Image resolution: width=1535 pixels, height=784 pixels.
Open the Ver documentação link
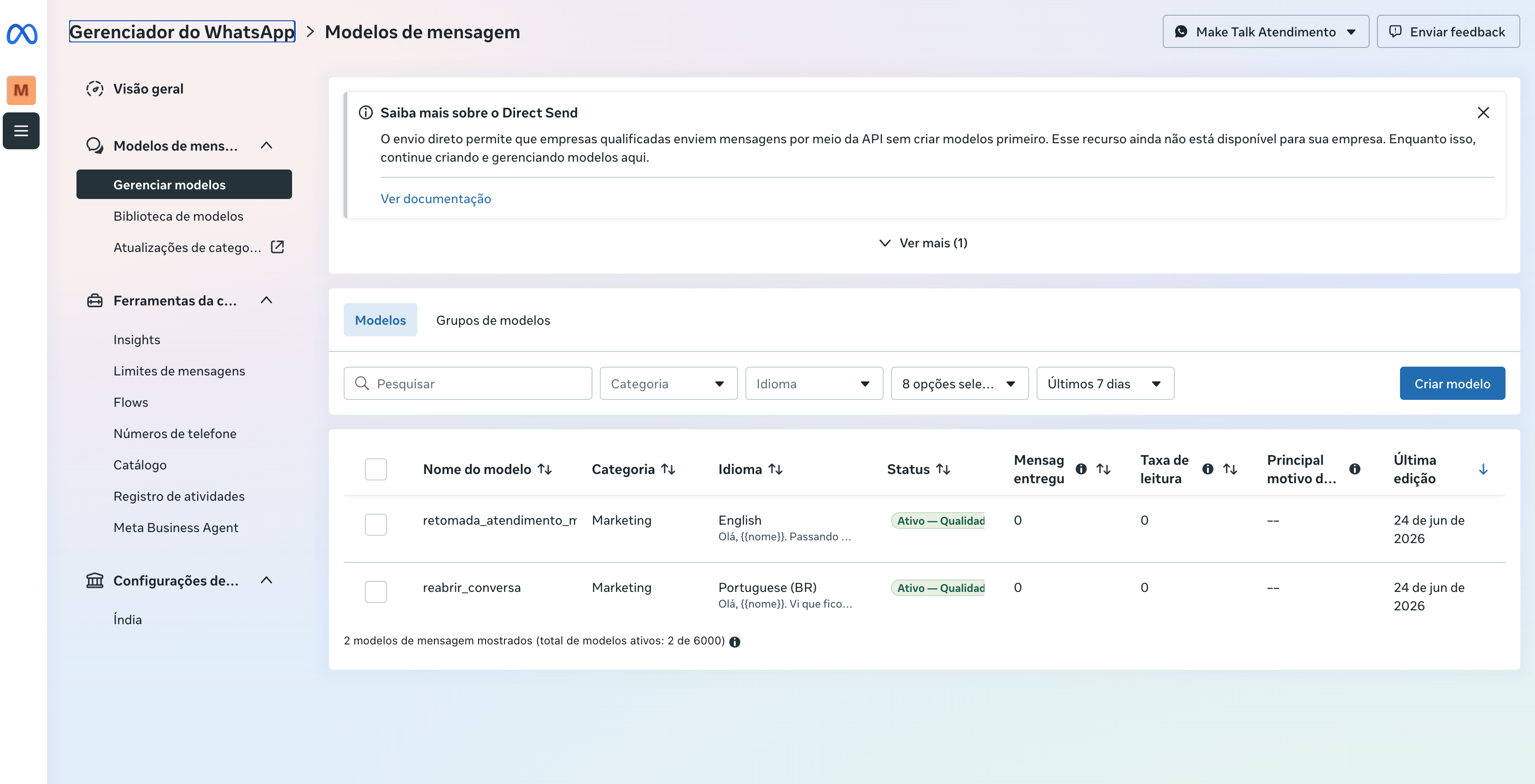point(436,199)
